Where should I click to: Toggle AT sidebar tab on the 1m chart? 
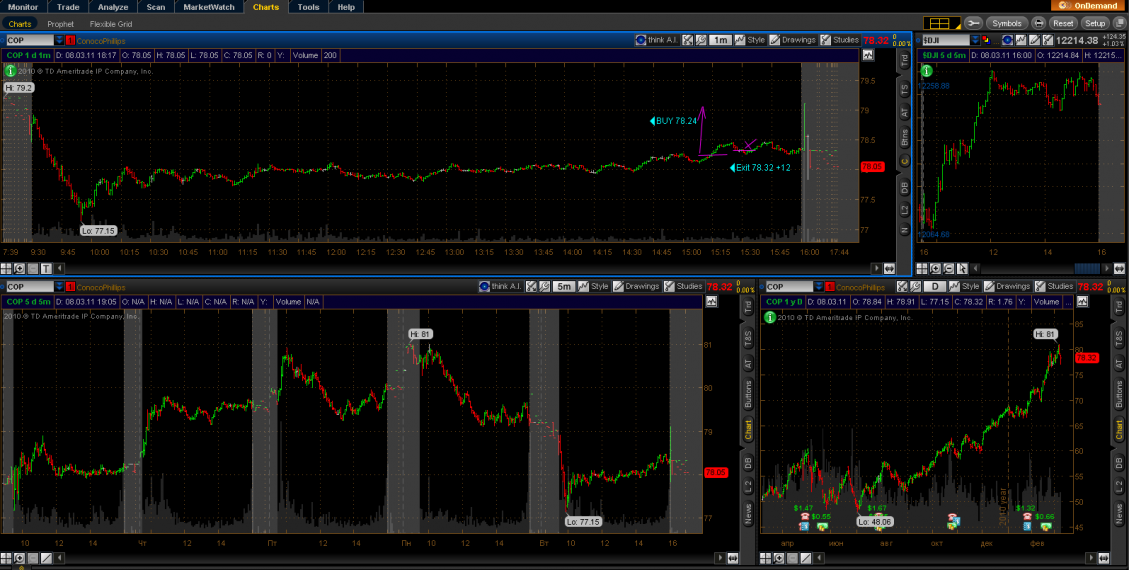[904, 112]
